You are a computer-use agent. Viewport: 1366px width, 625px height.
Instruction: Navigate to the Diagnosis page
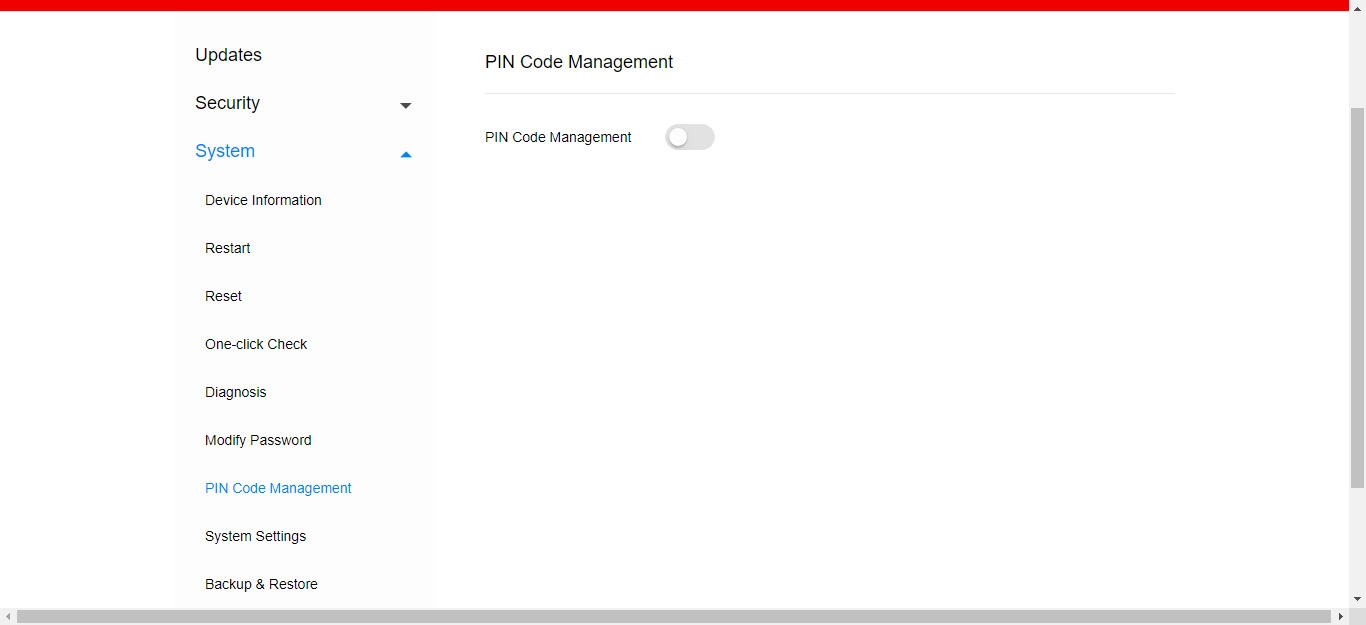235,392
